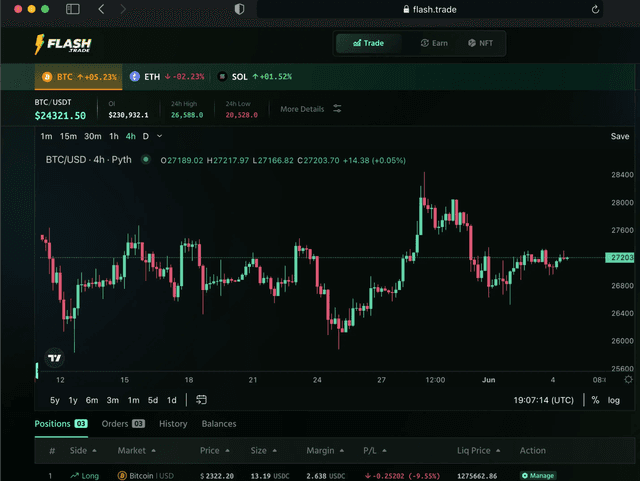Open chart axis settings gear icon
This screenshot has width=640, height=481.
coord(628,380)
